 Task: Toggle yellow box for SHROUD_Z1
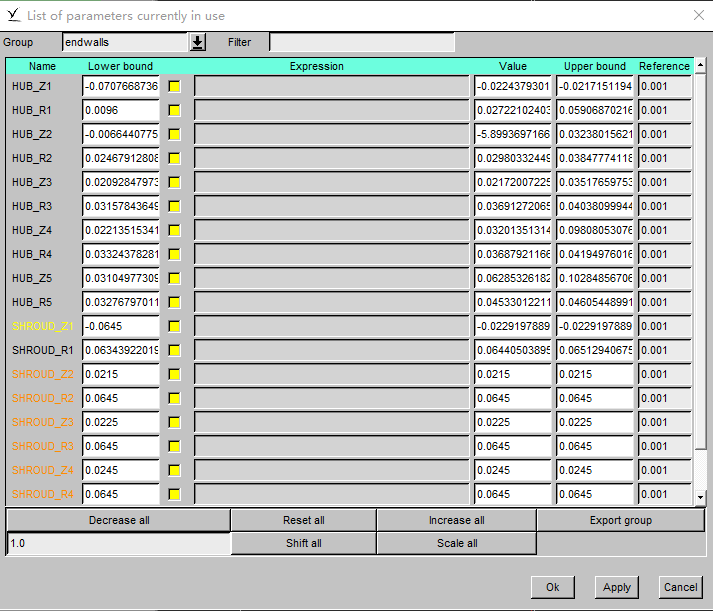[174, 326]
